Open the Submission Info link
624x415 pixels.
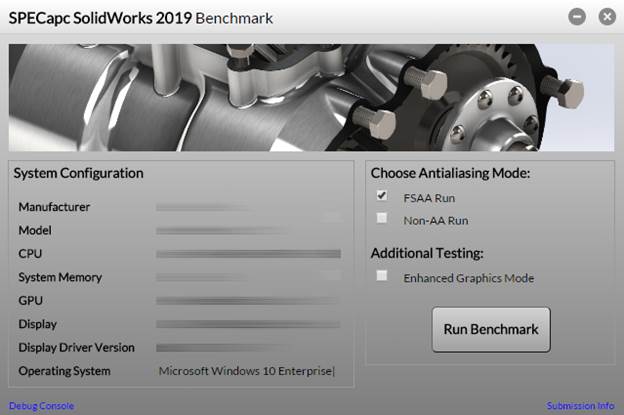click(580, 406)
